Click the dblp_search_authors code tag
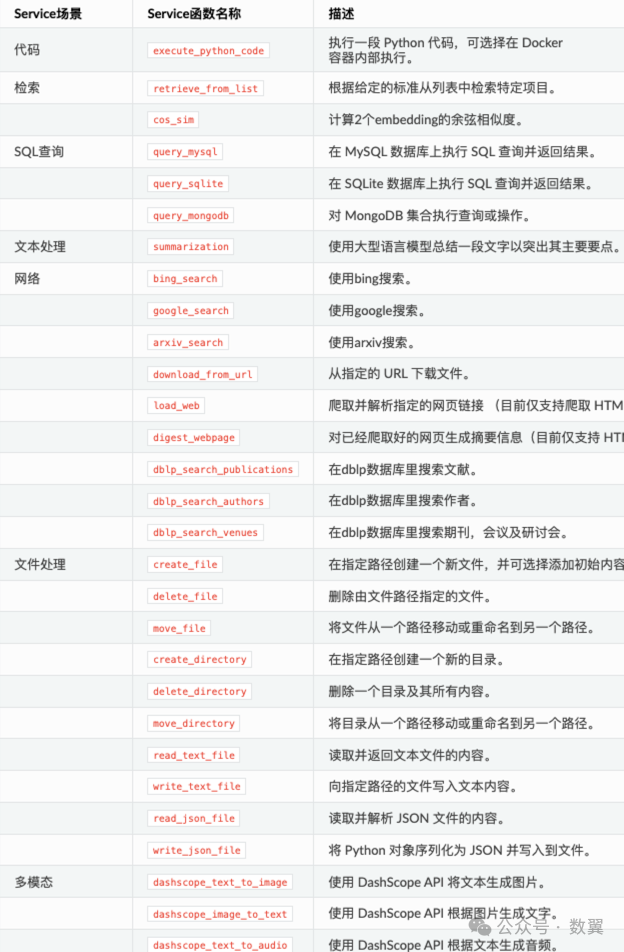 208,502
